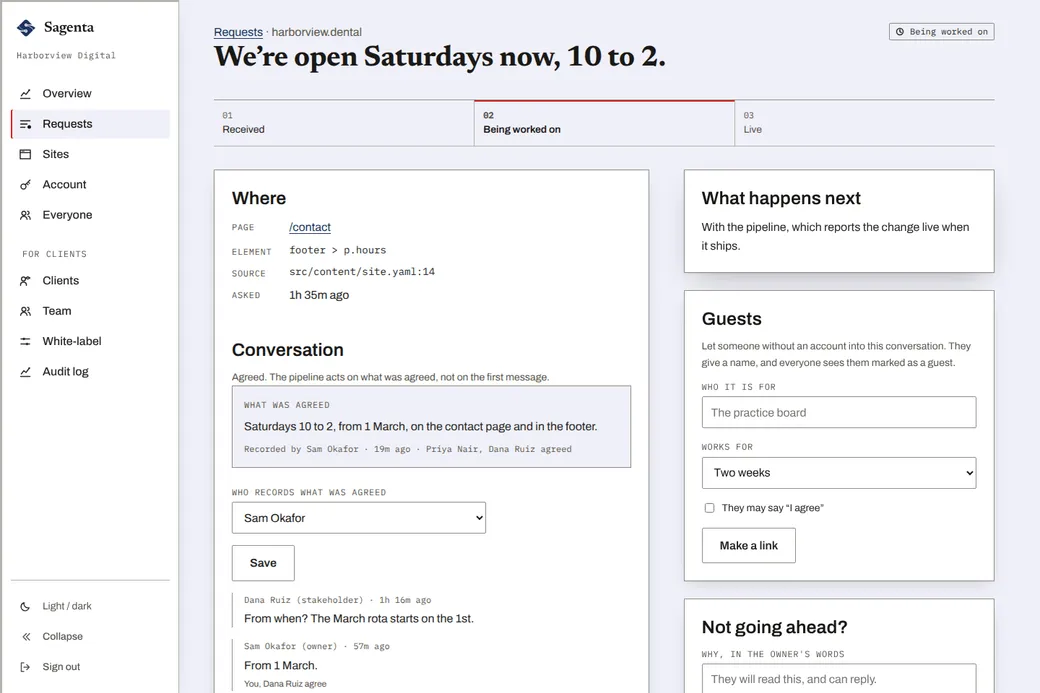Select the 03 Live step

(865, 123)
